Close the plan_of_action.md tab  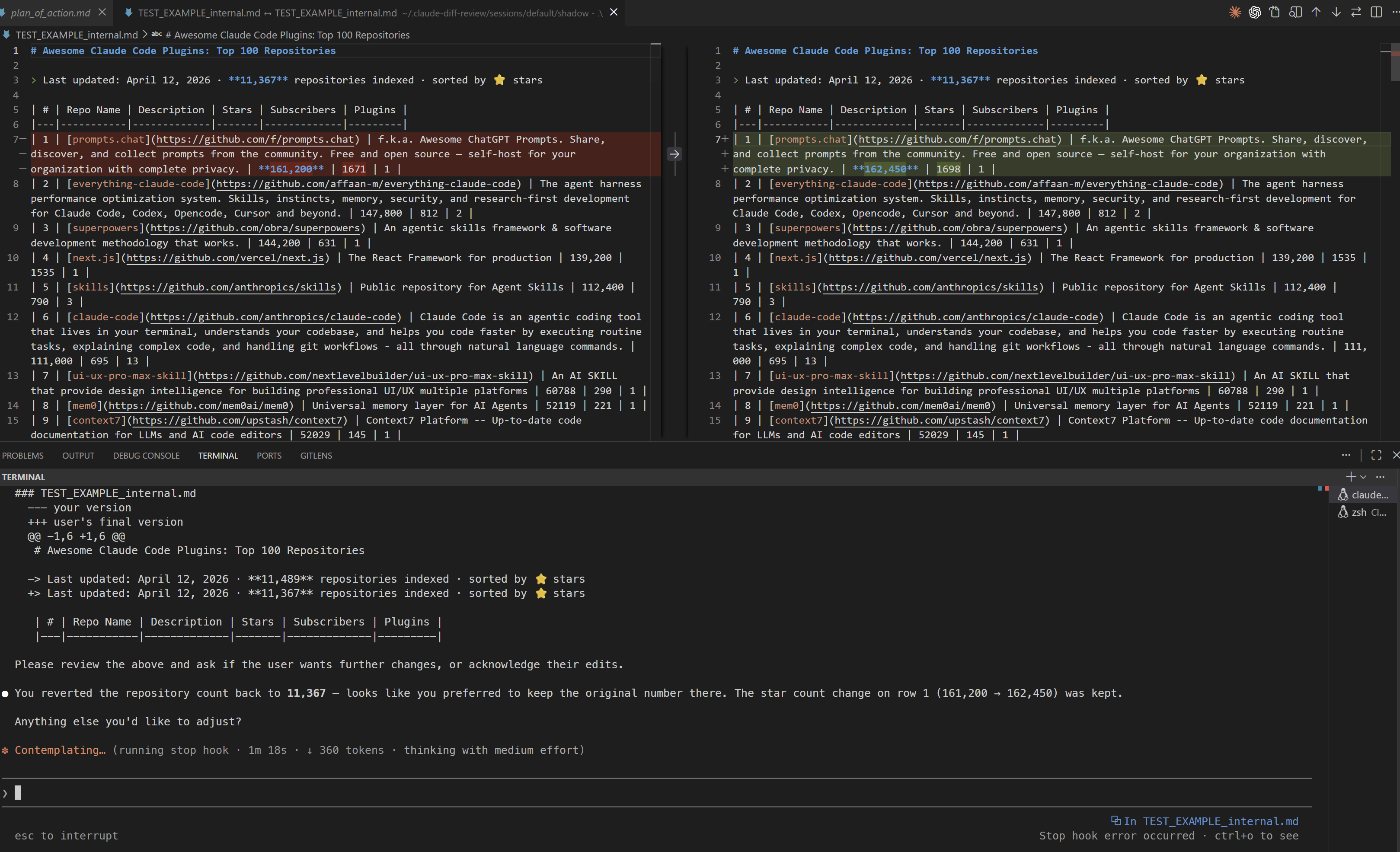pos(102,12)
